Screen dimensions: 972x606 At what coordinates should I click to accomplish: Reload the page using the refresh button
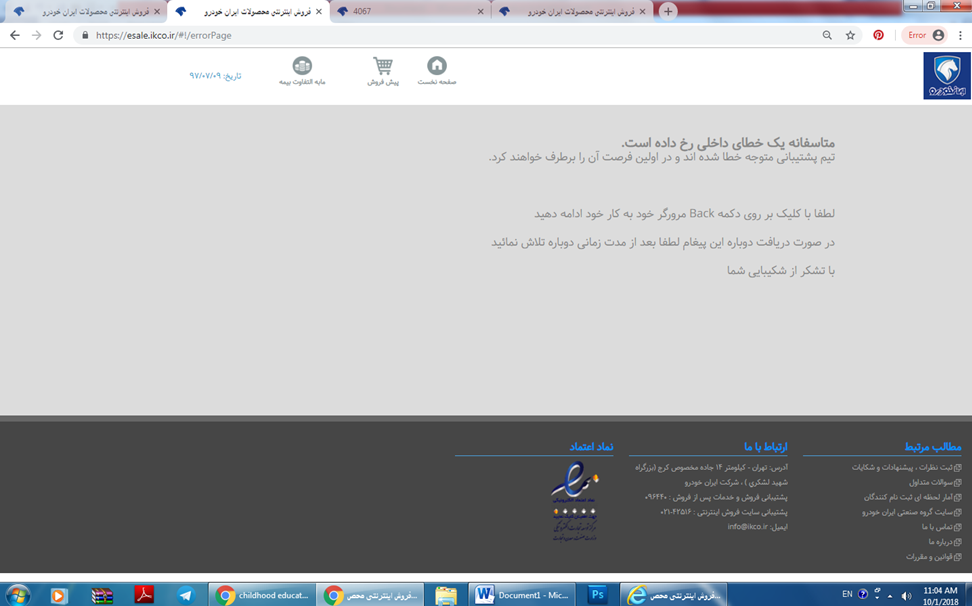point(58,35)
